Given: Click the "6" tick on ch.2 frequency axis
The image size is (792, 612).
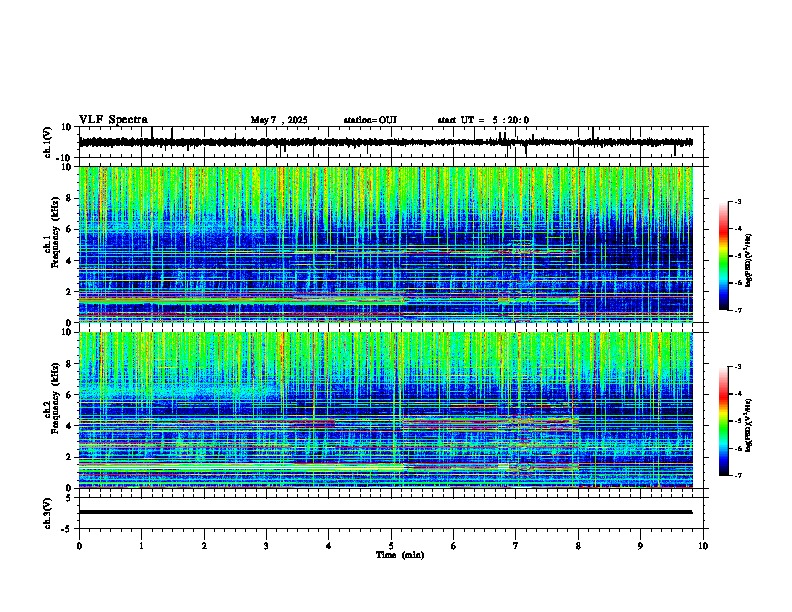Looking at the screenshot, I should coord(69,394).
